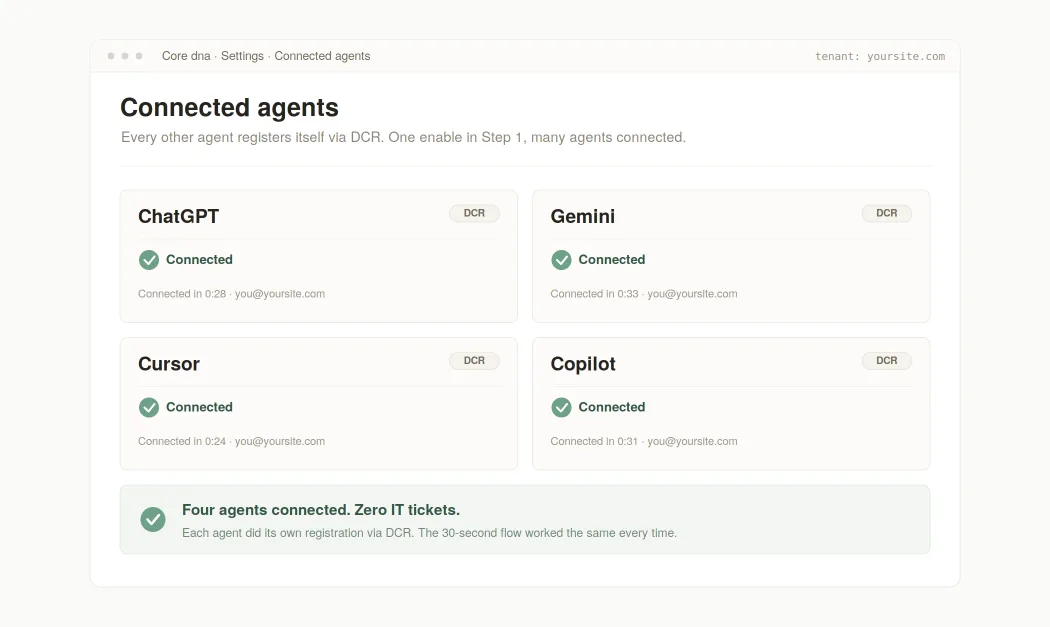This screenshot has width=1050, height=627.
Task: Select the Cursor card title
Action: coord(169,364)
